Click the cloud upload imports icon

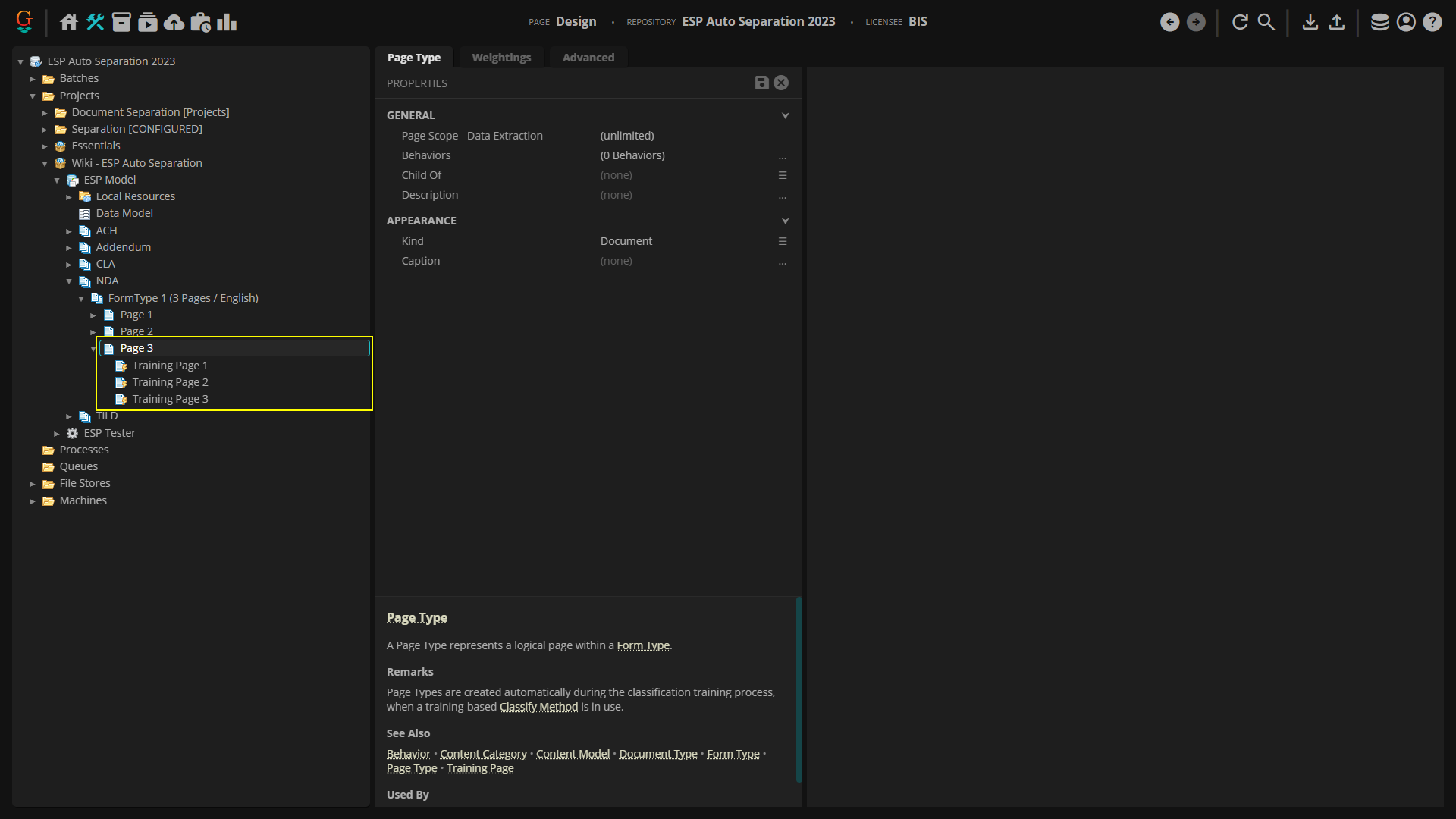[x=174, y=22]
